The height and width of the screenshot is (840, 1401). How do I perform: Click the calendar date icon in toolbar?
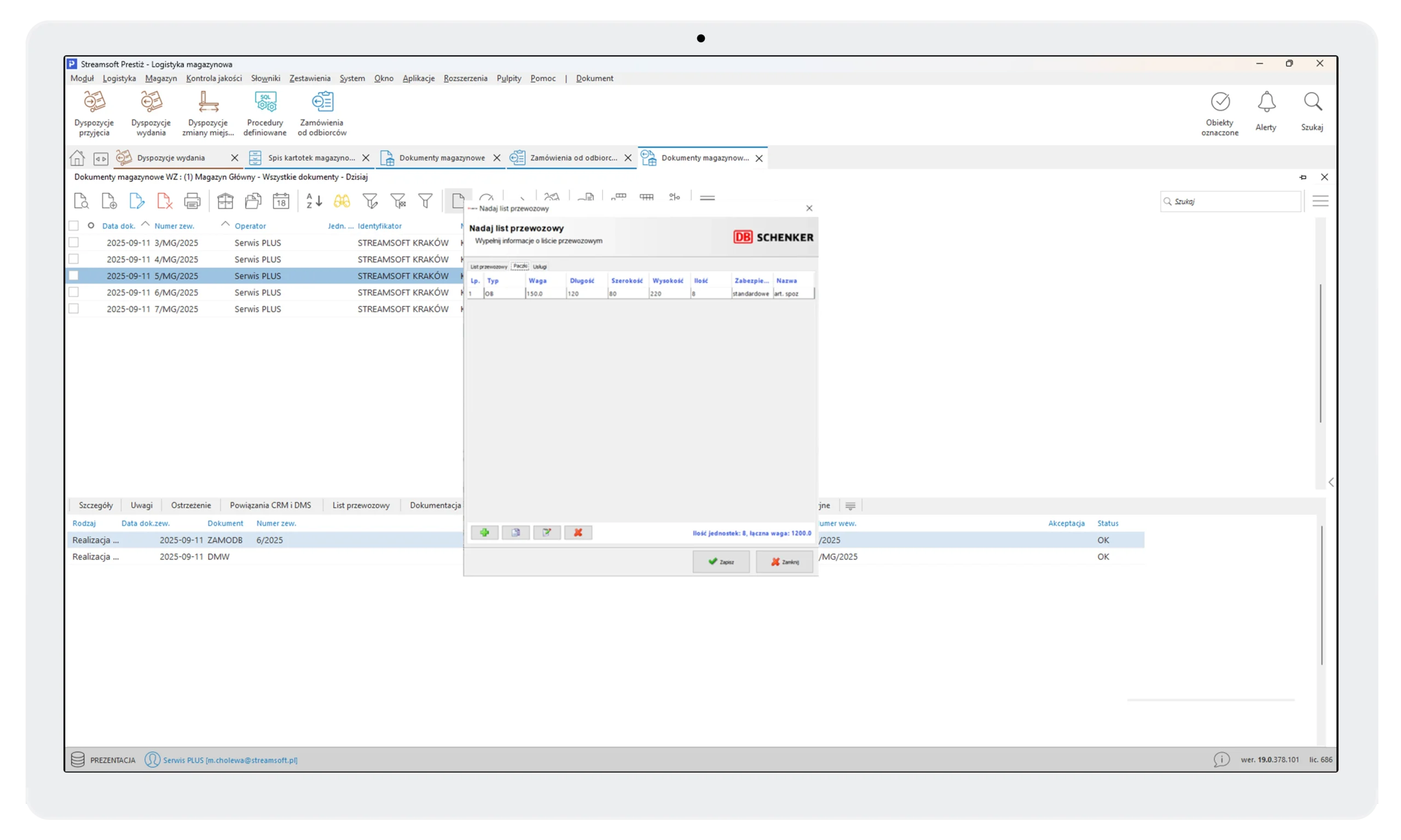tap(281, 201)
